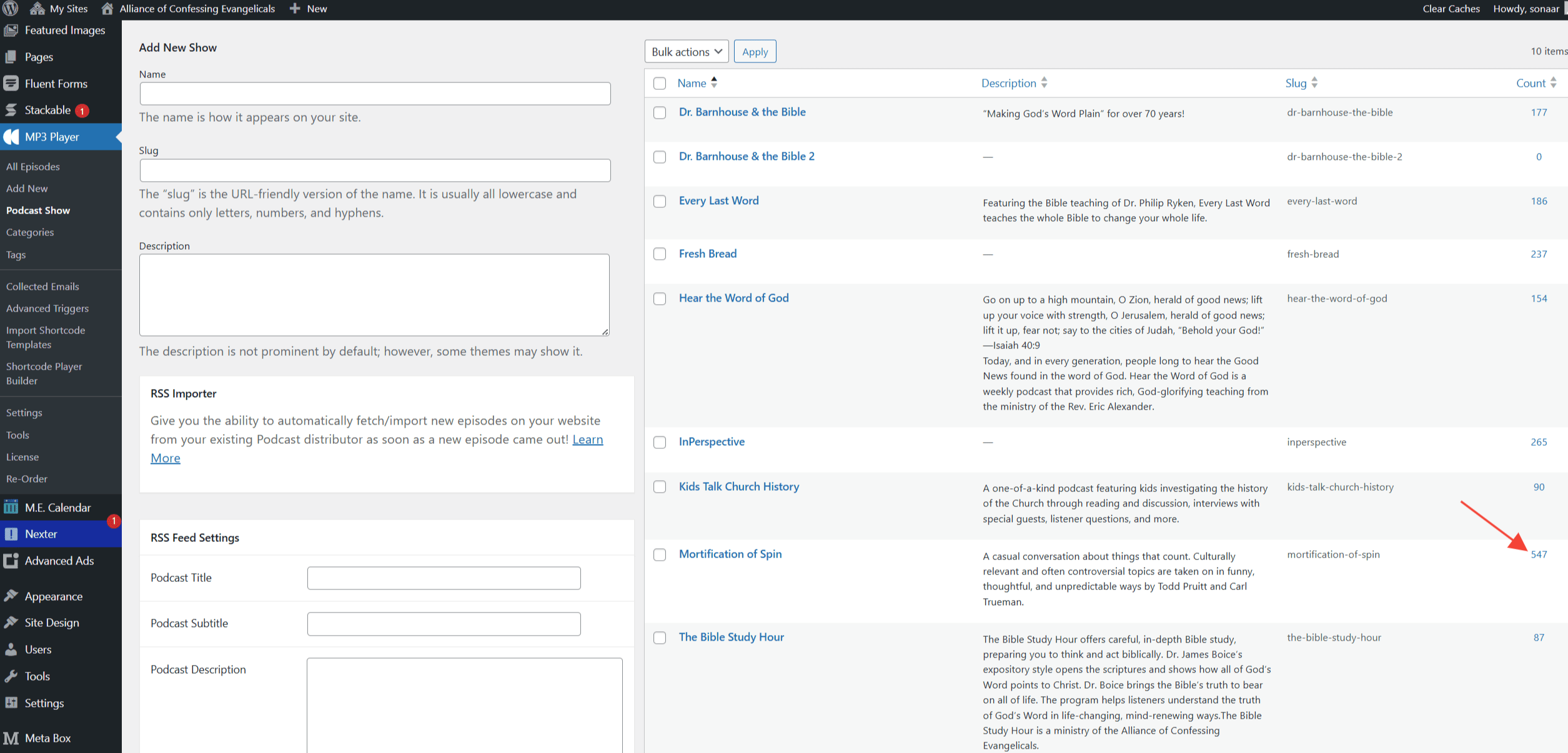This screenshot has height=753, width=1568.
Task: Click Stackable notification badge
Action: [82, 111]
